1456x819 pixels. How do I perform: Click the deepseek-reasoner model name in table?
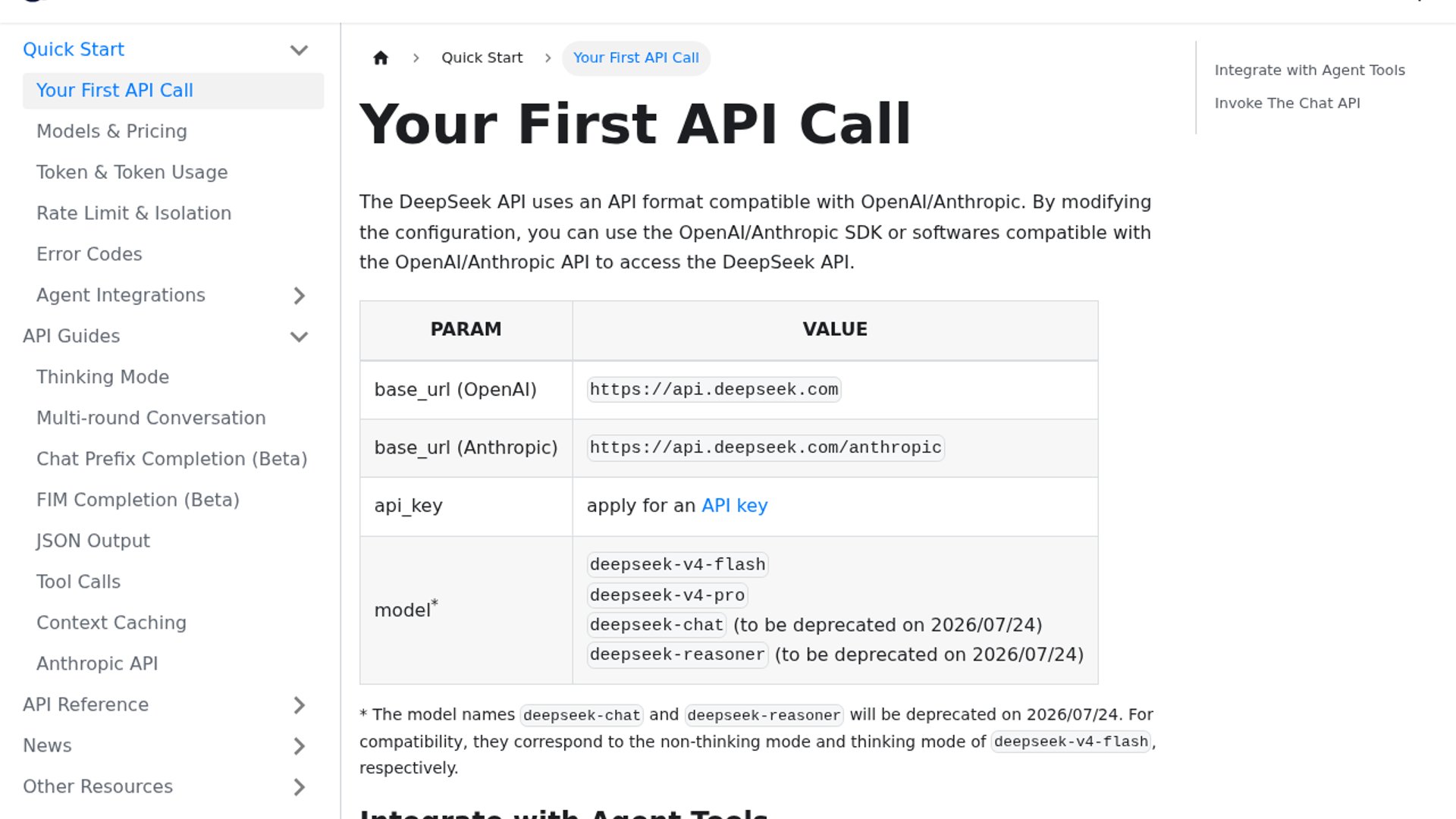click(678, 654)
